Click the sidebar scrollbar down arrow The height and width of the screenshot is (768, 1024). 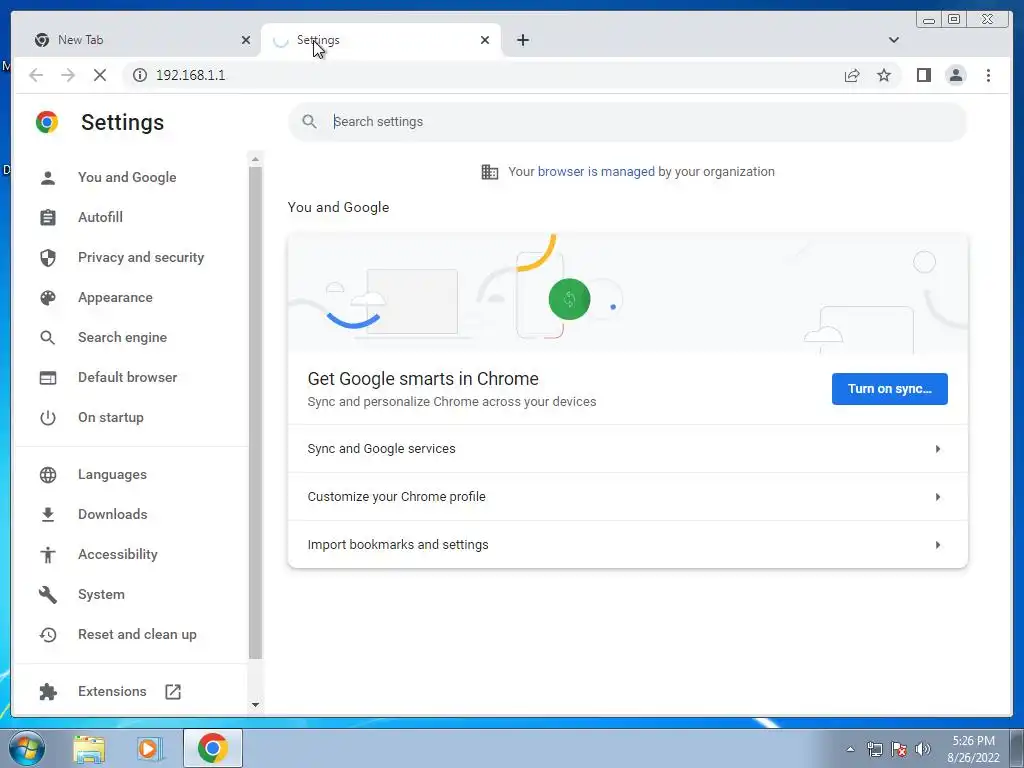coord(255,705)
